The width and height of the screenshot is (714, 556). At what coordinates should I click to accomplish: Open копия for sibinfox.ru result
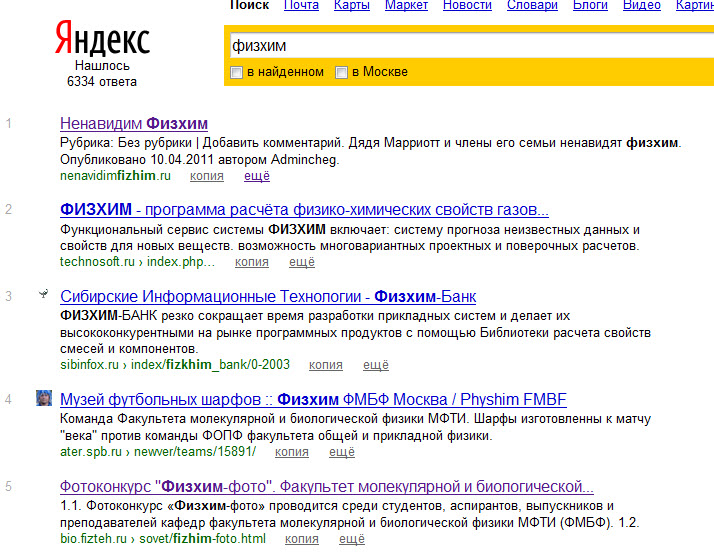click(326, 365)
